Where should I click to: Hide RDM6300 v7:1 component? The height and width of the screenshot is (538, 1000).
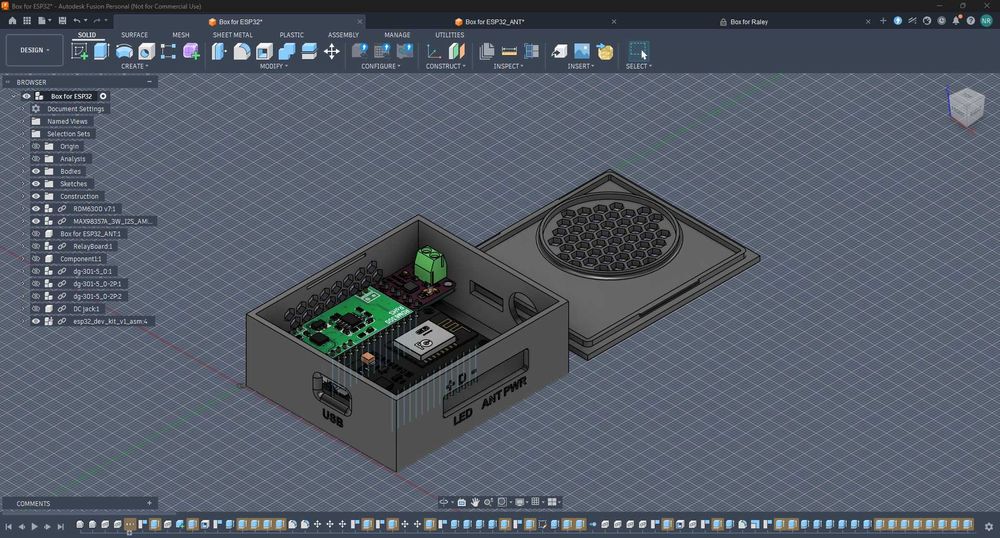pos(36,208)
